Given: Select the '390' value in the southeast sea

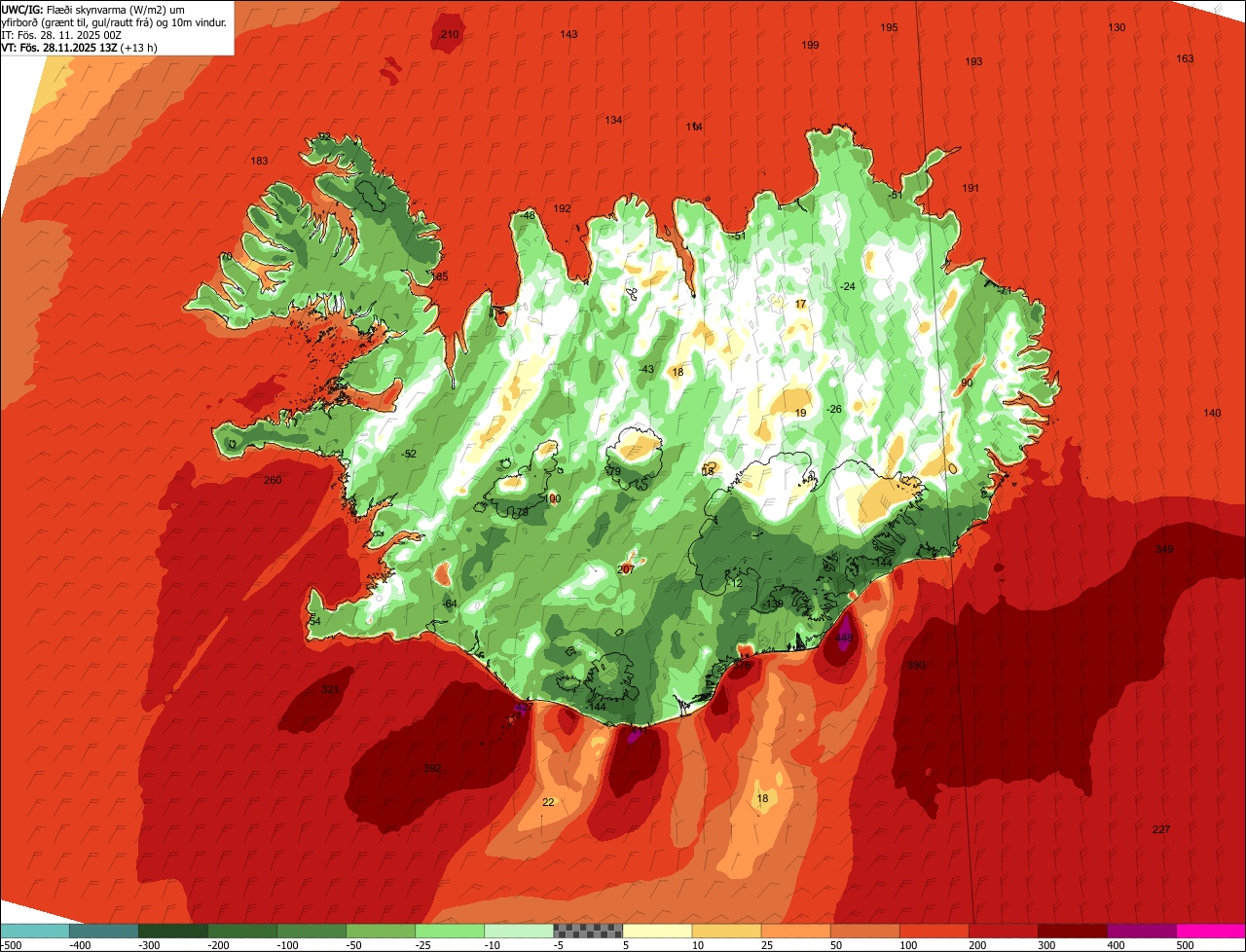Looking at the screenshot, I should coord(916,666).
